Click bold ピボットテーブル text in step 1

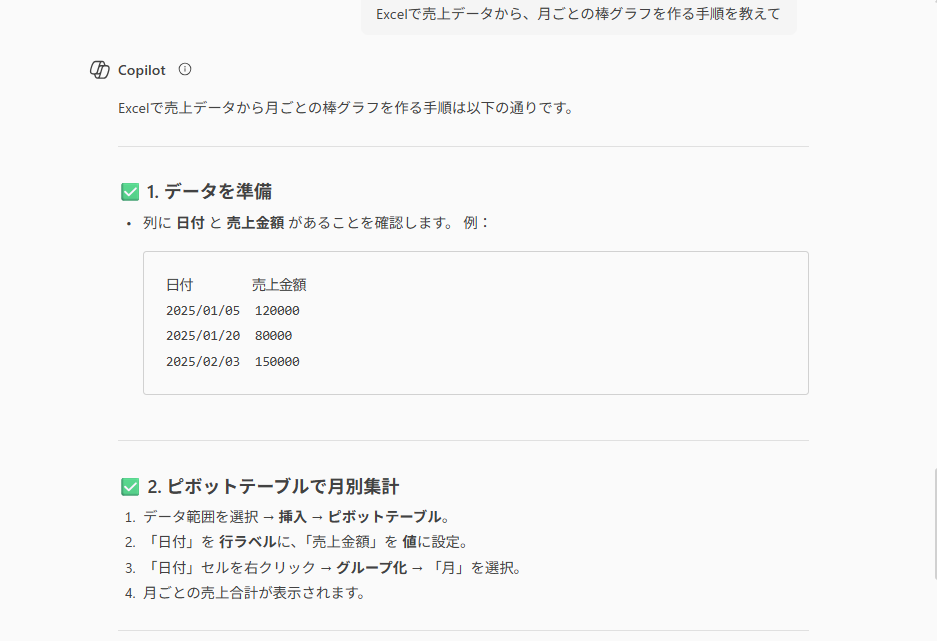384,517
